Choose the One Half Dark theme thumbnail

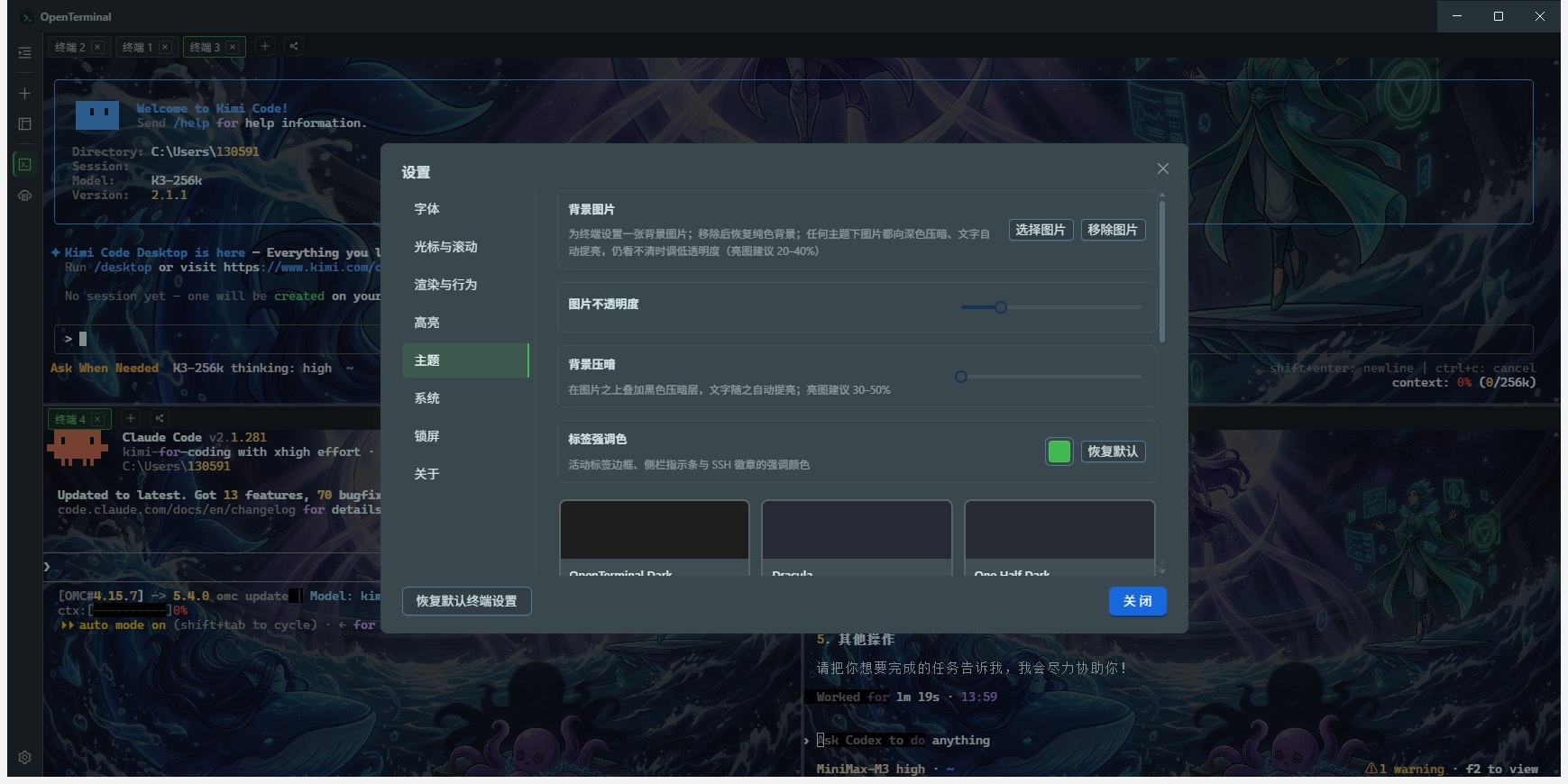(1059, 538)
